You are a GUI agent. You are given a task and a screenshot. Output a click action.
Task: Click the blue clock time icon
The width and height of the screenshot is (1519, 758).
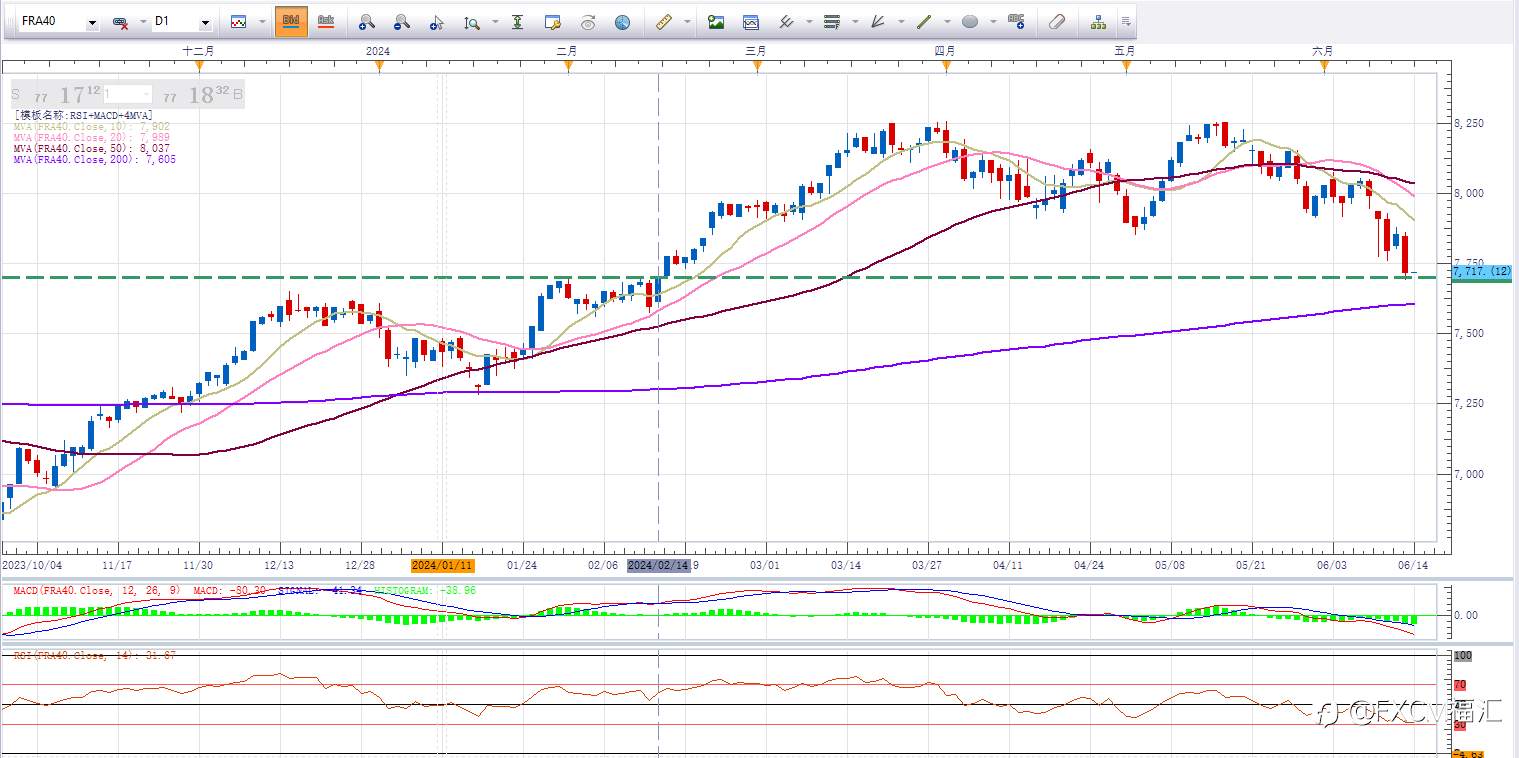click(622, 22)
